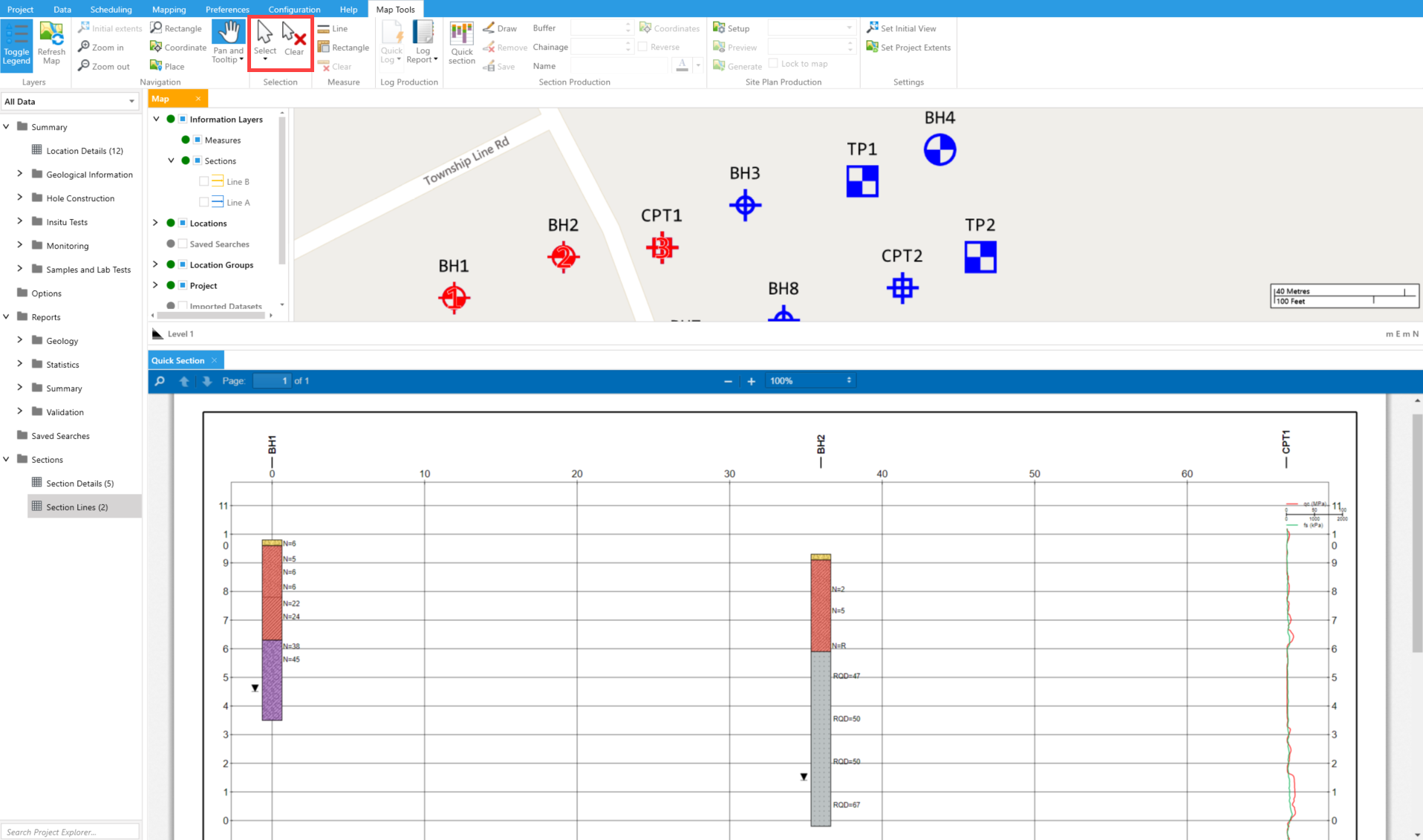1423x840 pixels.
Task: Expand the Monitoring folder
Action: pos(20,245)
